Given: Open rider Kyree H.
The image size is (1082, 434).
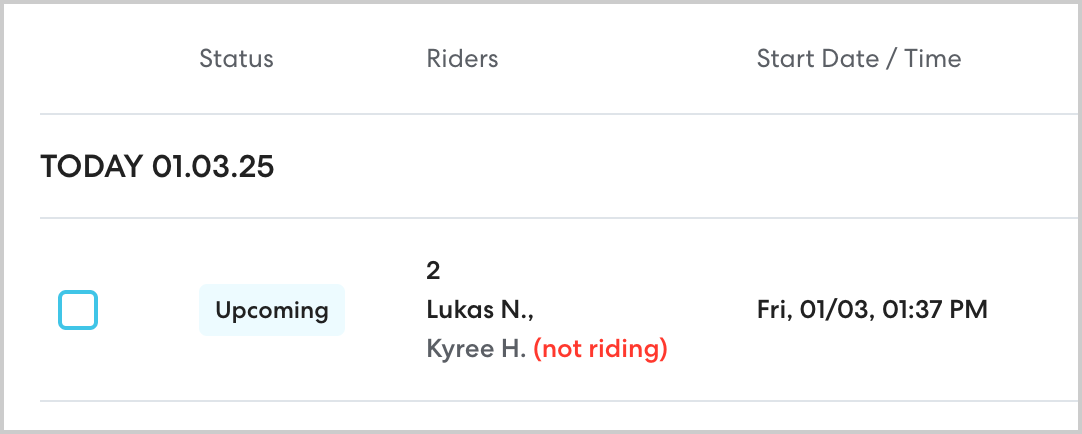Looking at the screenshot, I should [475, 349].
